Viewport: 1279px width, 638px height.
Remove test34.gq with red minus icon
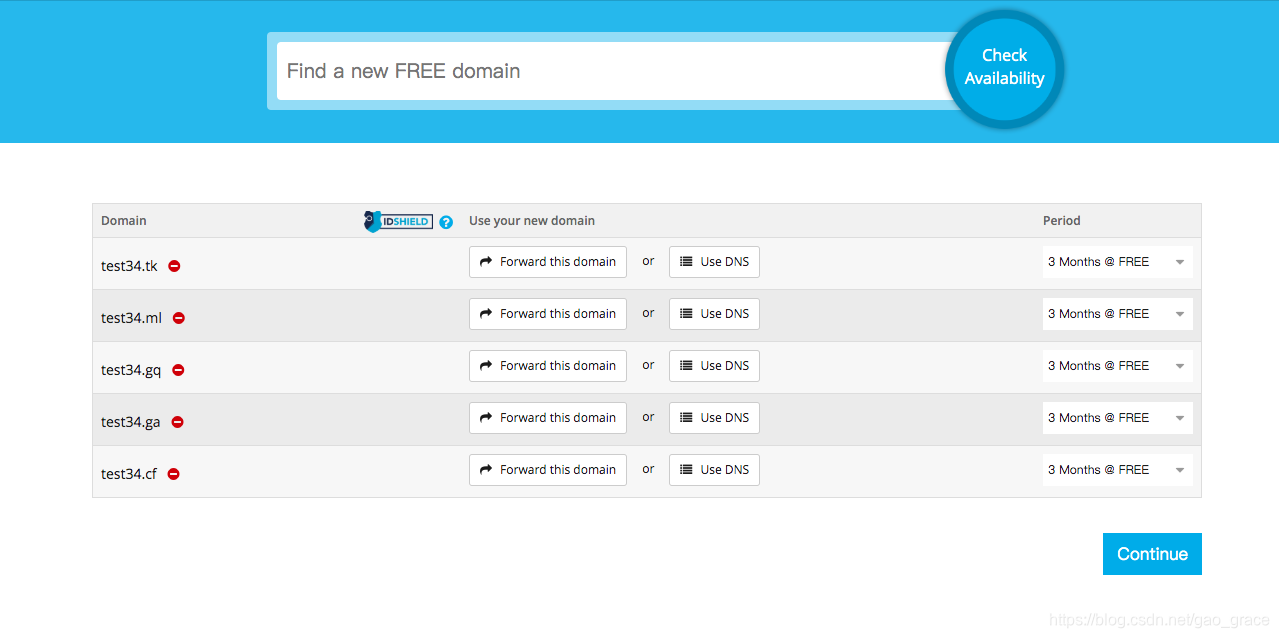click(178, 370)
